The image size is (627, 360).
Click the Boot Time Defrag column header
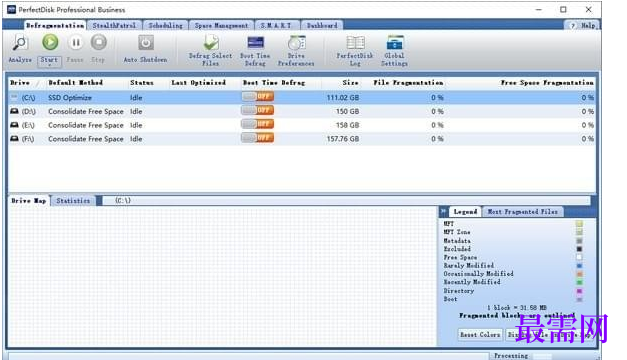[x=274, y=82]
